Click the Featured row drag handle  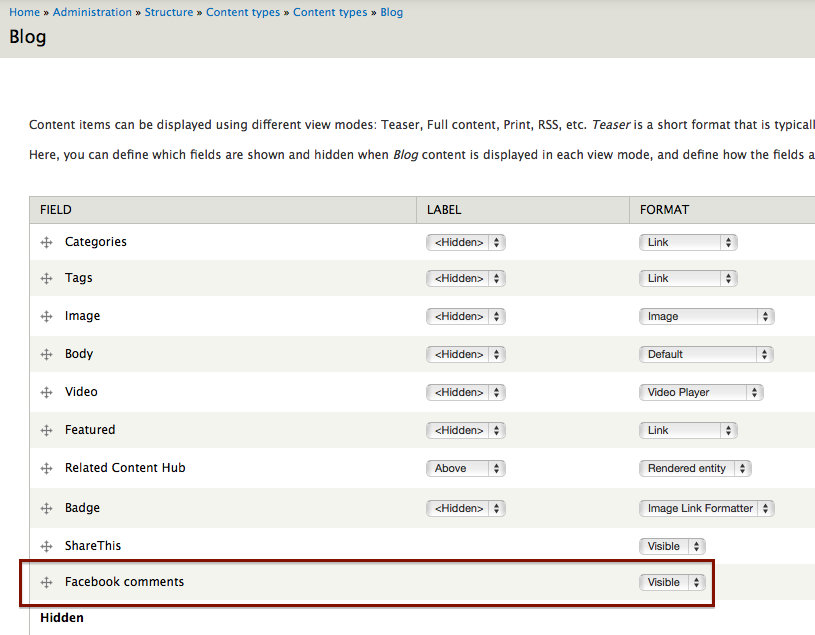coord(46,431)
